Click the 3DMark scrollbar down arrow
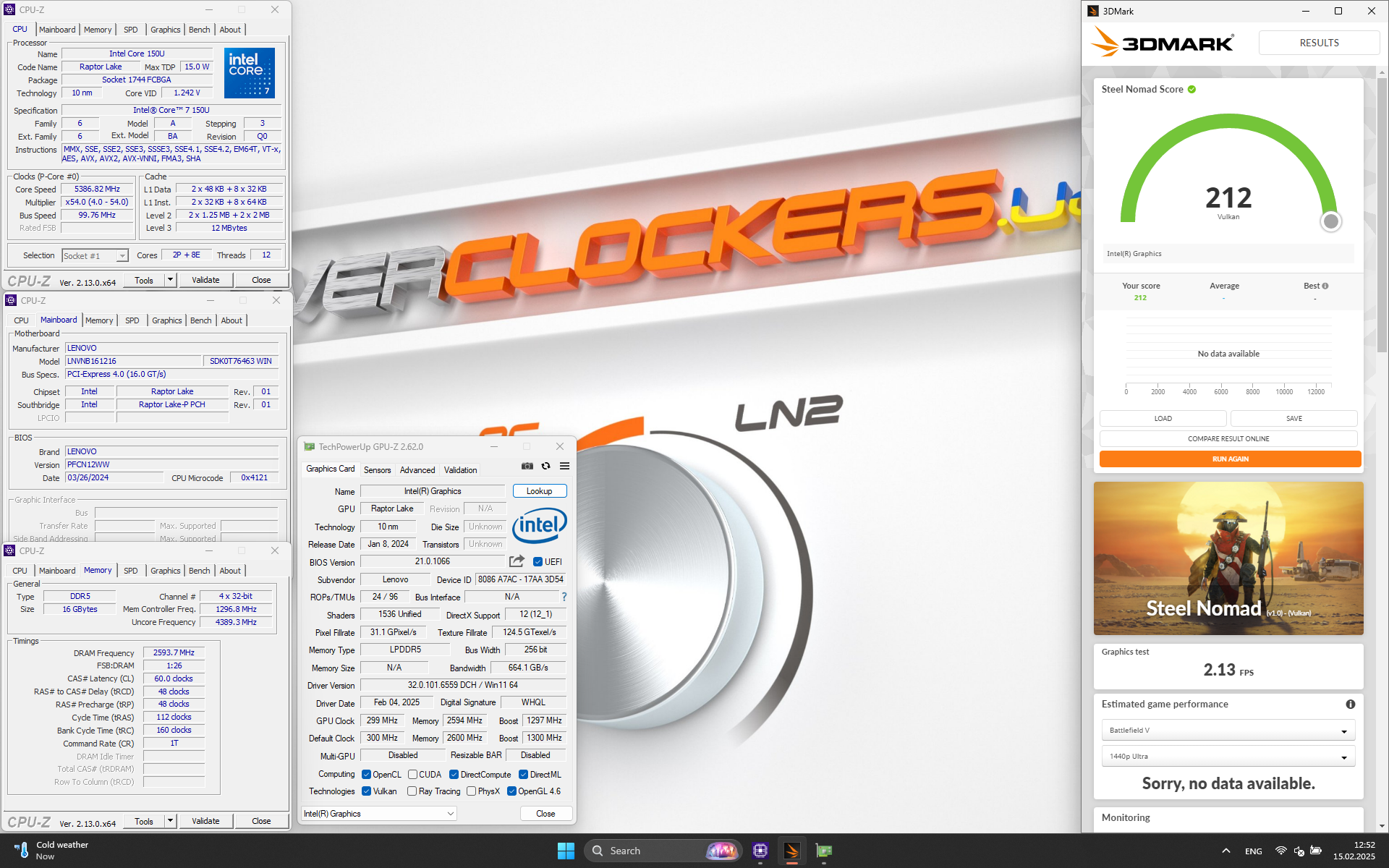Image resolution: width=1389 pixels, height=868 pixels. 1382,826
